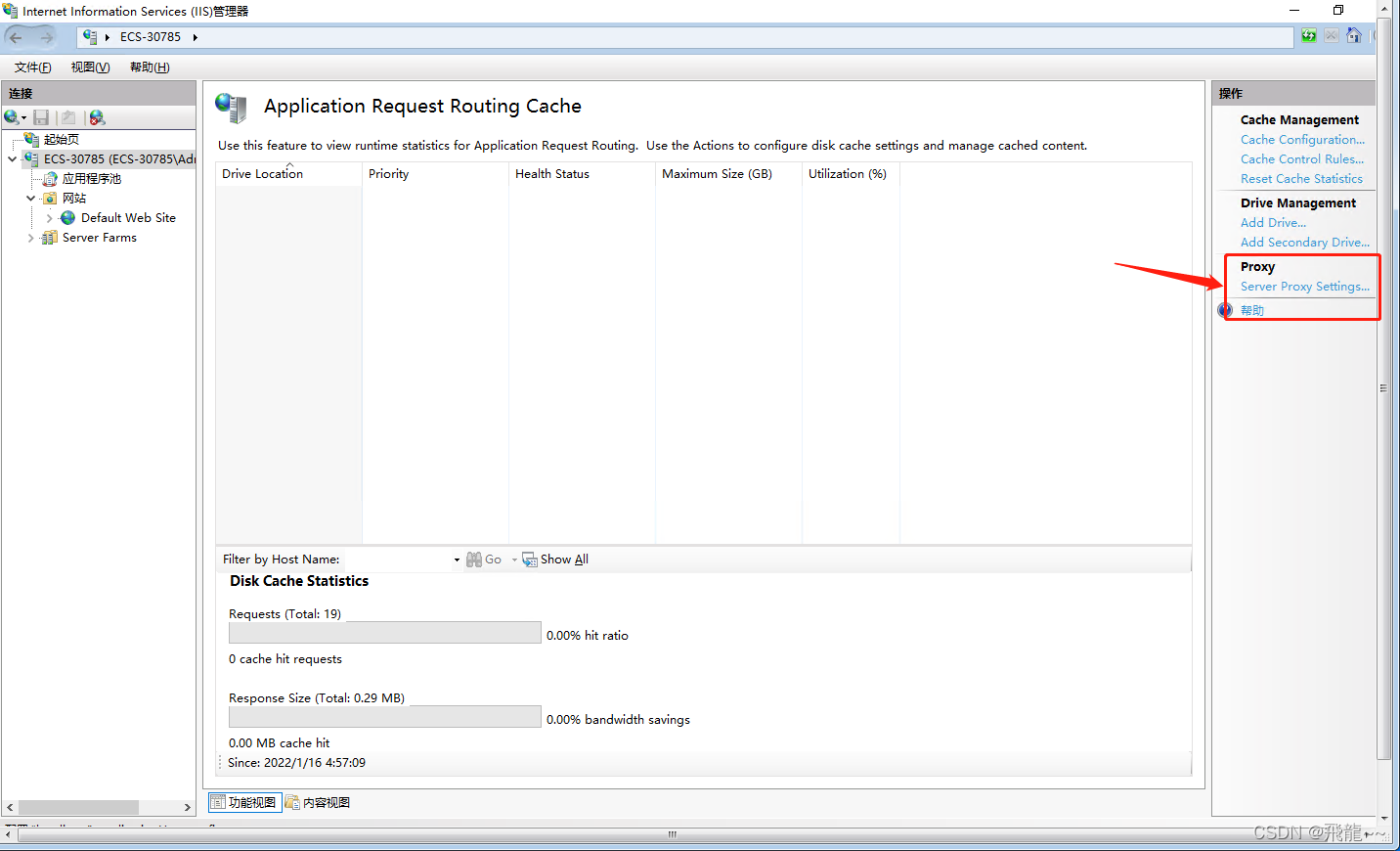
Task: Open Cache Control Rules action link
Action: click(1302, 159)
